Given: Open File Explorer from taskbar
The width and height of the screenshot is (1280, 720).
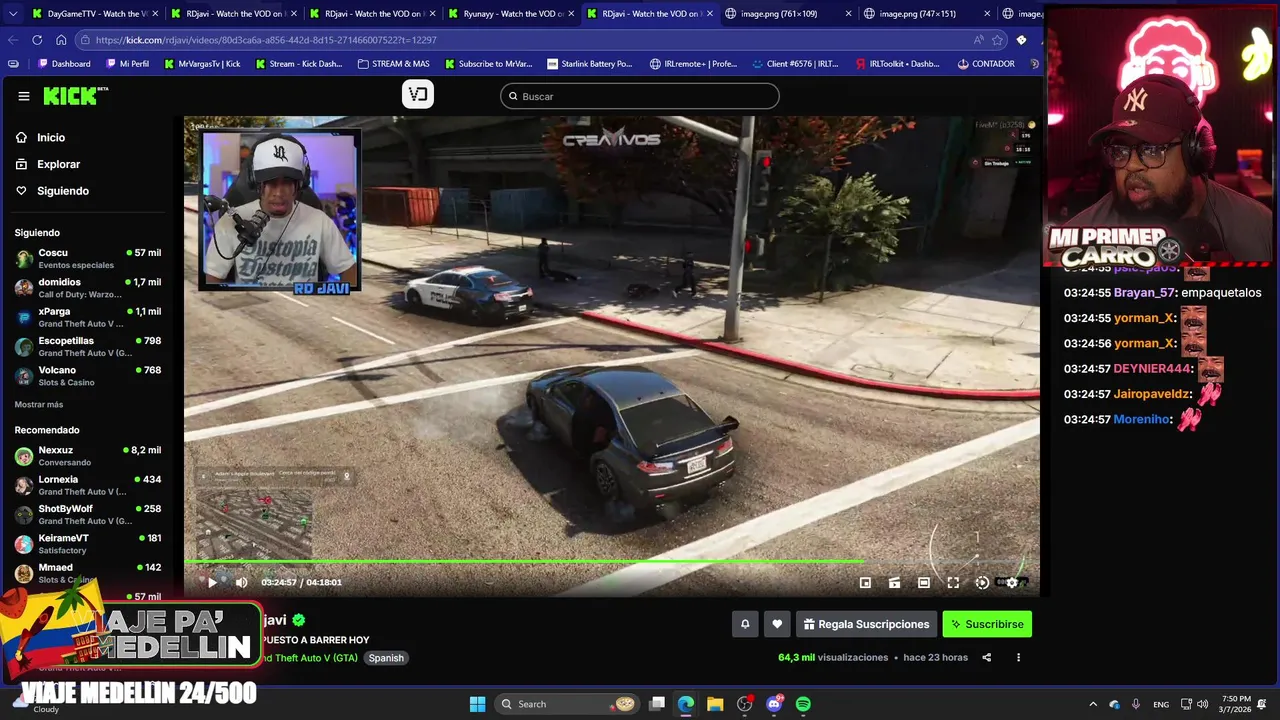Looking at the screenshot, I should tap(715, 704).
